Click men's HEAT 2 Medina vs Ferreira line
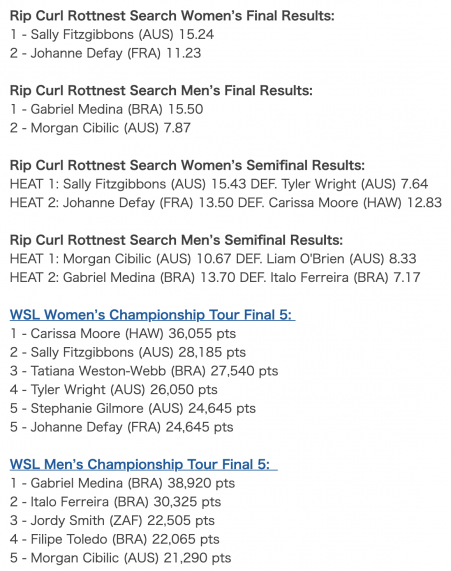This screenshot has height=571, width=451. click(215, 277)
